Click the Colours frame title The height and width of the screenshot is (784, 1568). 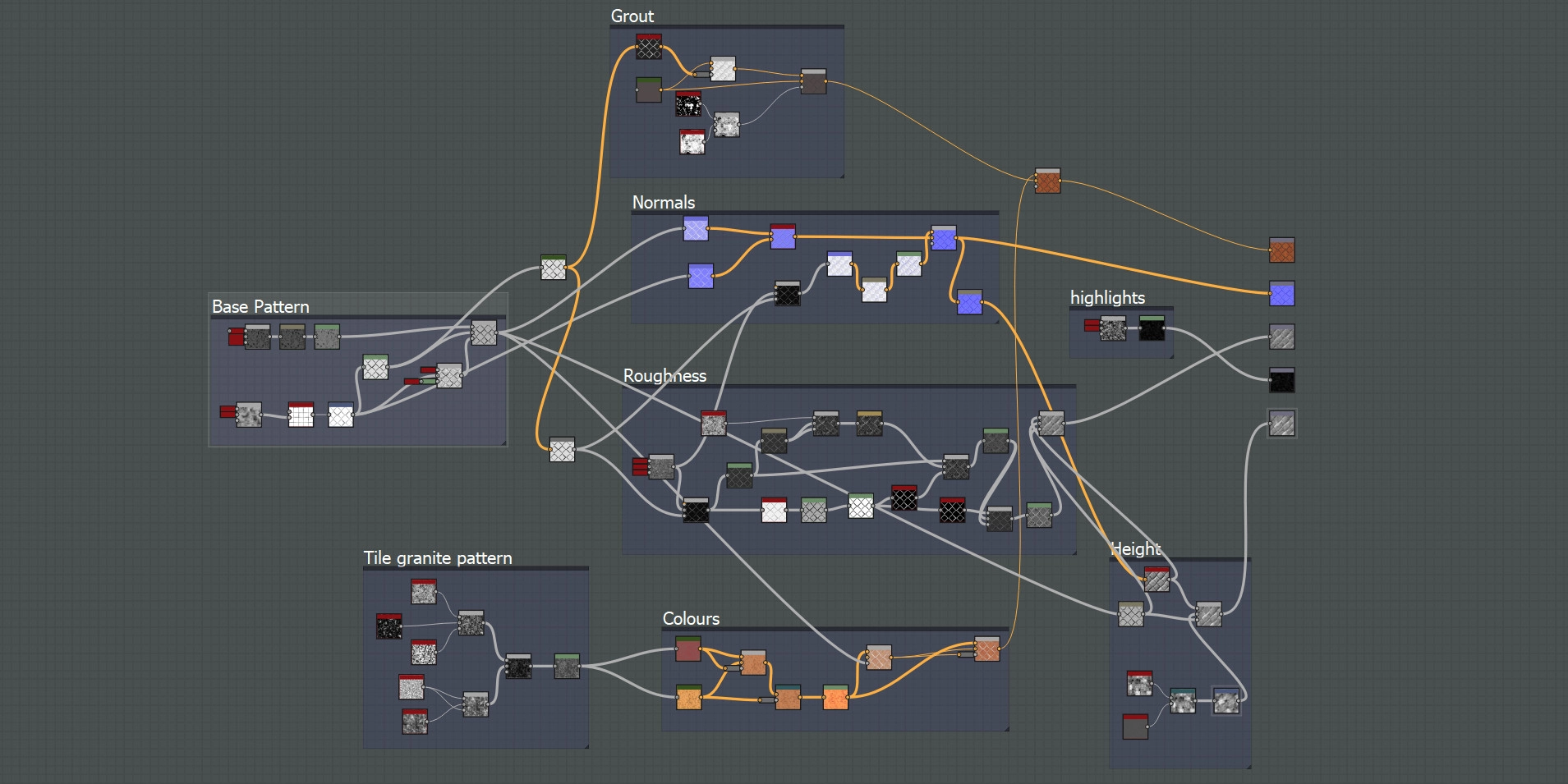[x=691, y=619]
